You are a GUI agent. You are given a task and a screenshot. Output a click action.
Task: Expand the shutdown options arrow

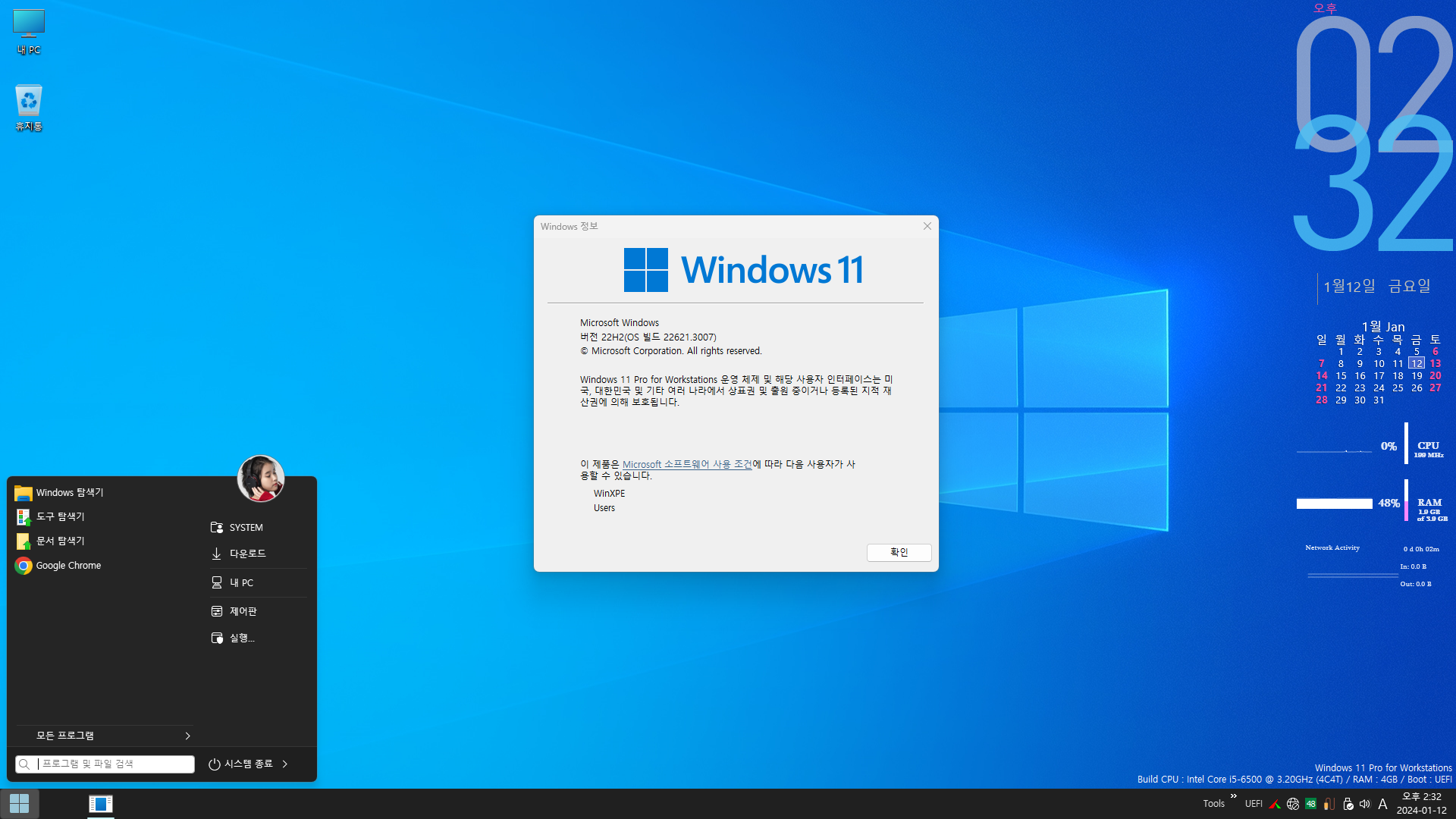click(x=285, y=764)
